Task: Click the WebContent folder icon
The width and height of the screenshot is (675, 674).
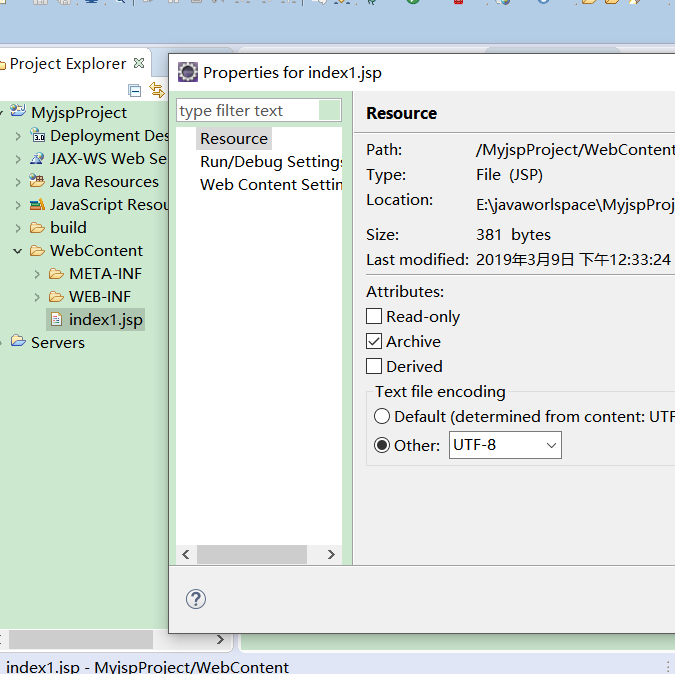Action: coord(37,250)
